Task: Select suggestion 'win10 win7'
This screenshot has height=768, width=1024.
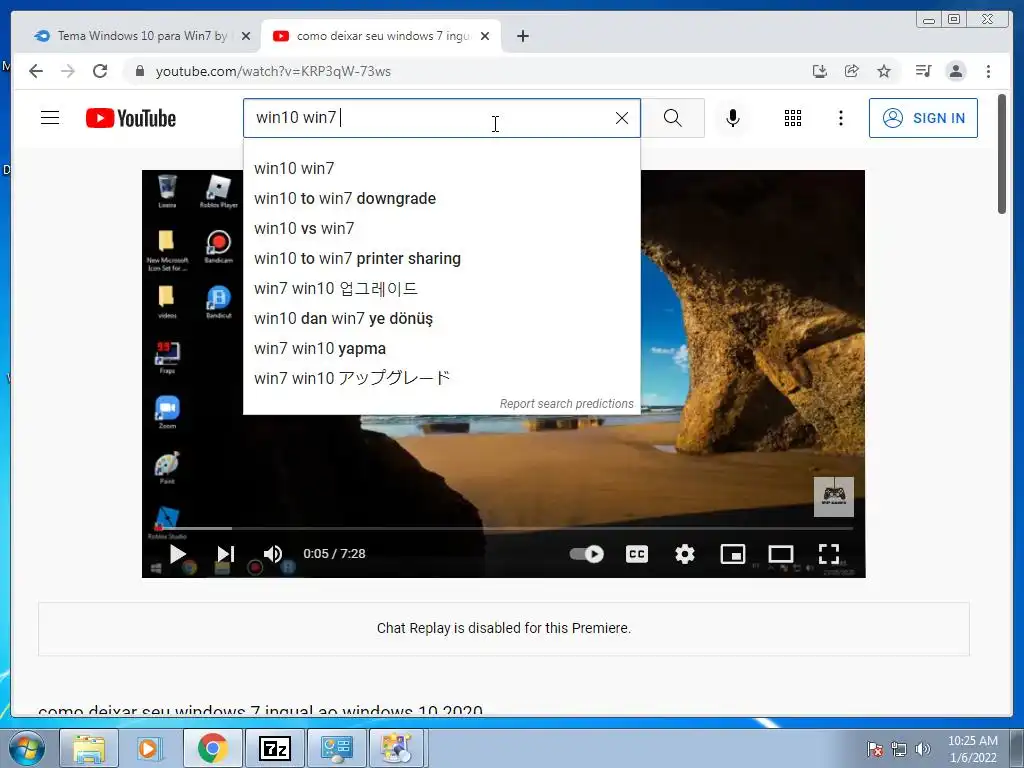Action: point(441,168)
